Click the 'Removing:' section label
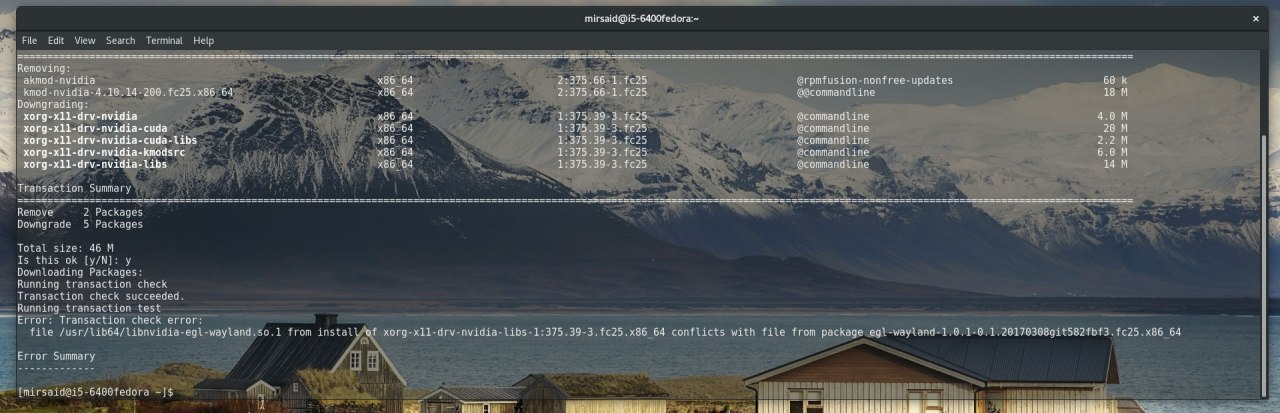The image size is (1280, 413). point(44,68)
